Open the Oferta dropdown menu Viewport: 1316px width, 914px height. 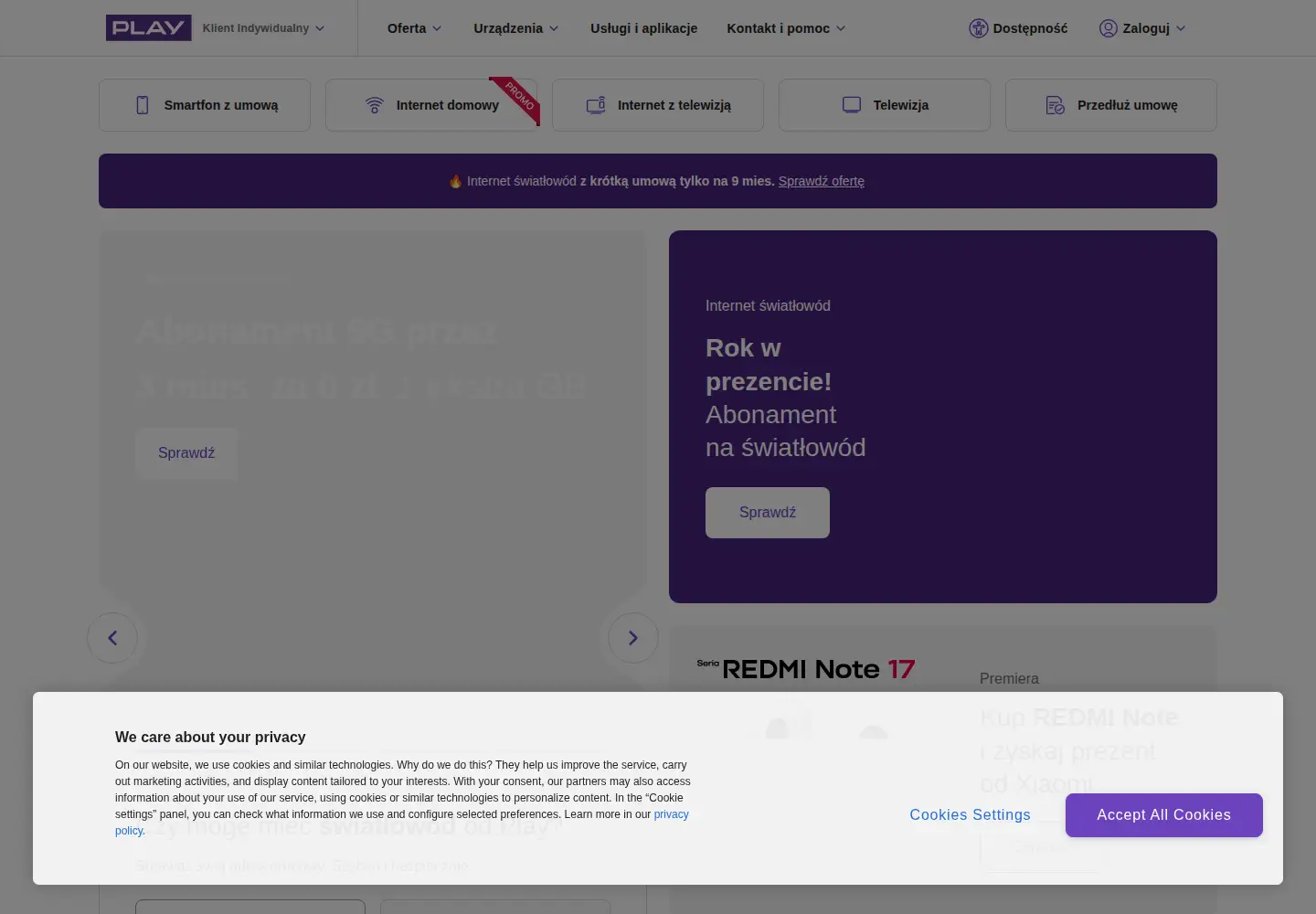[x=414, y=28]
